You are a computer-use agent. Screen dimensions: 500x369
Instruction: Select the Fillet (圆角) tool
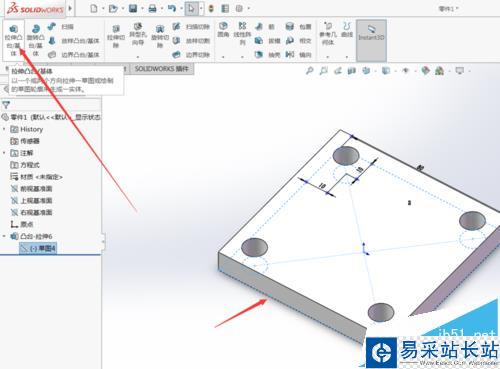pos(223,30)
